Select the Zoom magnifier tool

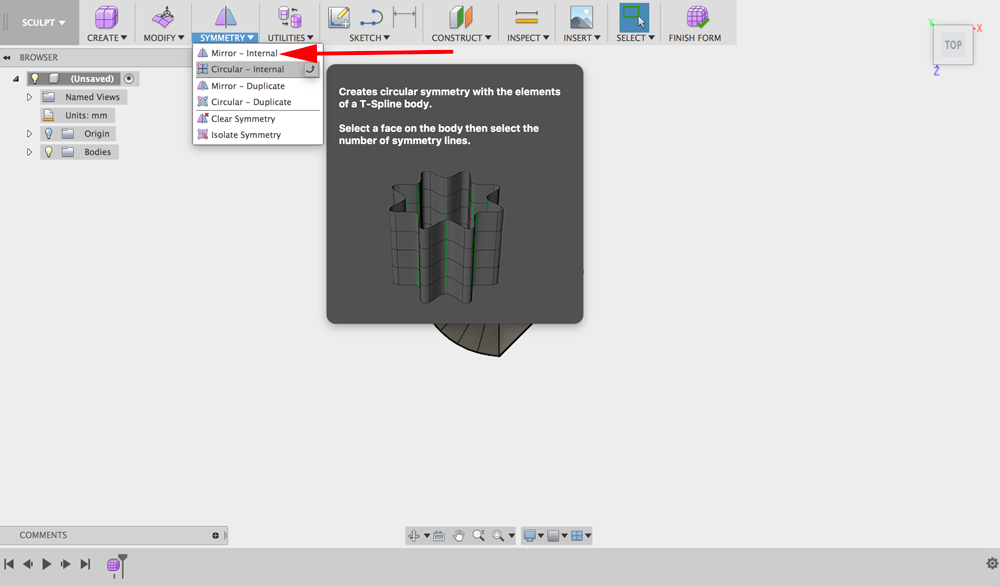click(478, 536)
